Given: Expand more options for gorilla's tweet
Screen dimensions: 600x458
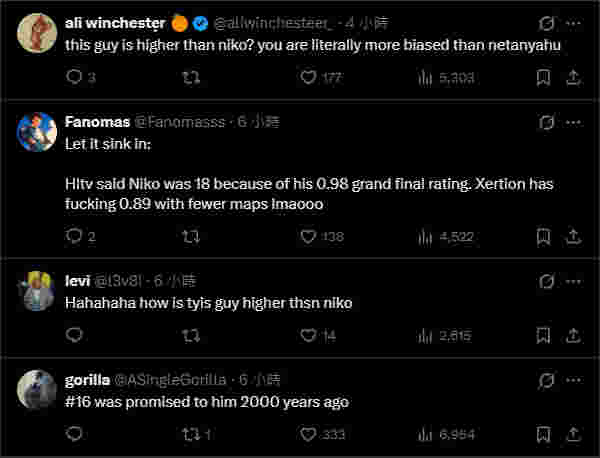Looking at the screenshot, I should coord(573,380).
